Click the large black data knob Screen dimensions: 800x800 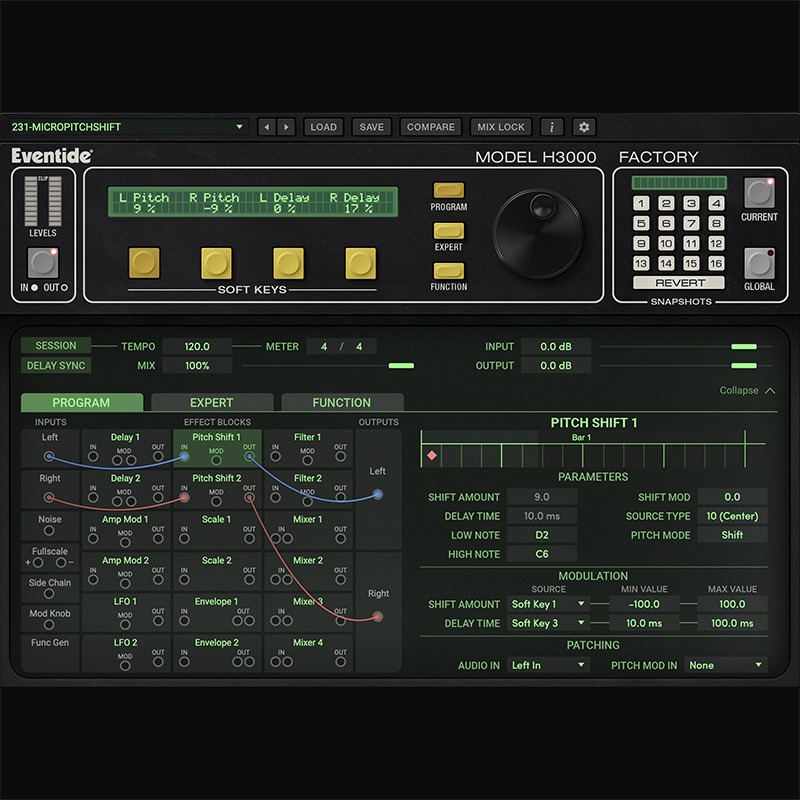[538, 234]
